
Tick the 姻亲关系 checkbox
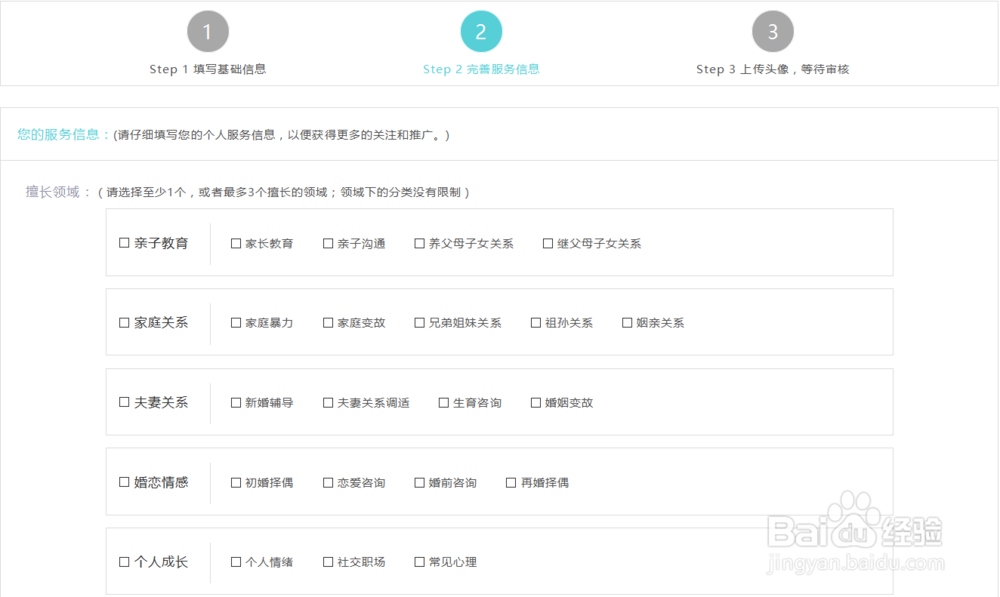tap(627, 323)
